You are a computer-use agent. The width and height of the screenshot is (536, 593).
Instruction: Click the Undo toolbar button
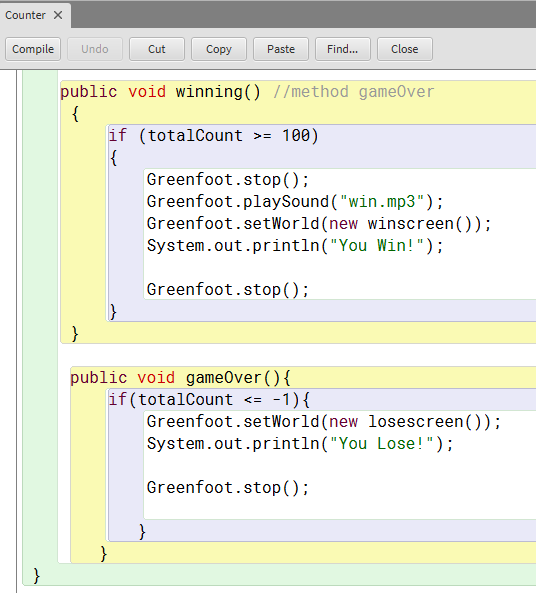coord(95,49)
